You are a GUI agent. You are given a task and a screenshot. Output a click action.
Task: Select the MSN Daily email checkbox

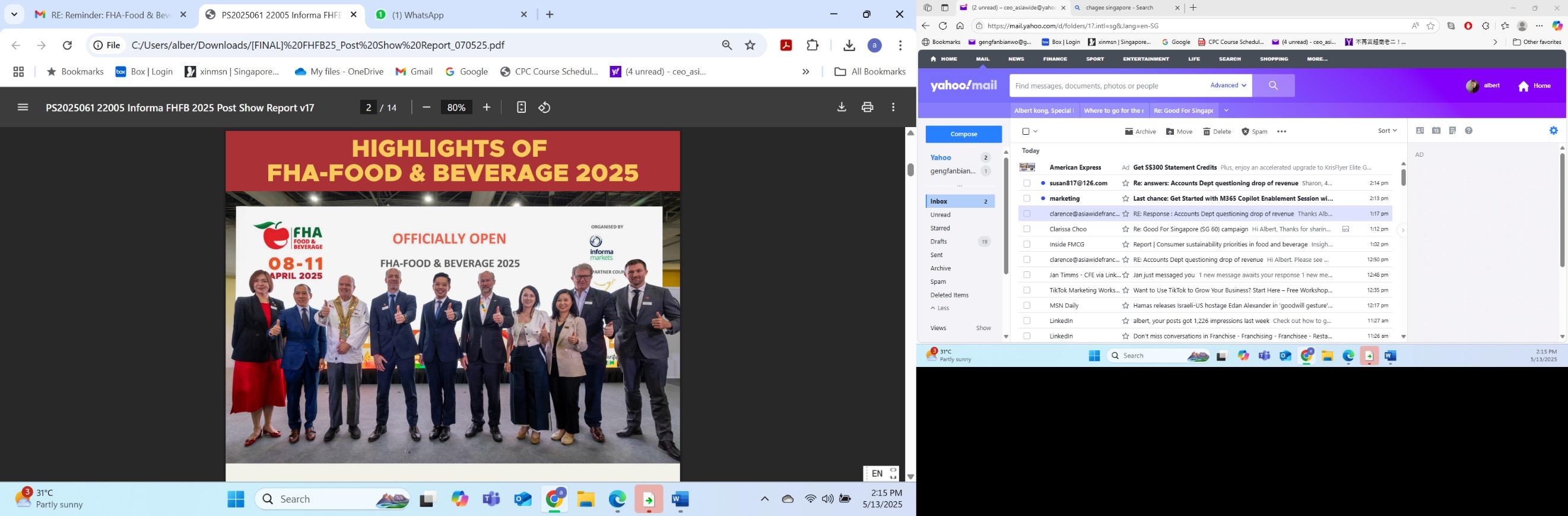pyautogui.click(x=1027, y=305)
